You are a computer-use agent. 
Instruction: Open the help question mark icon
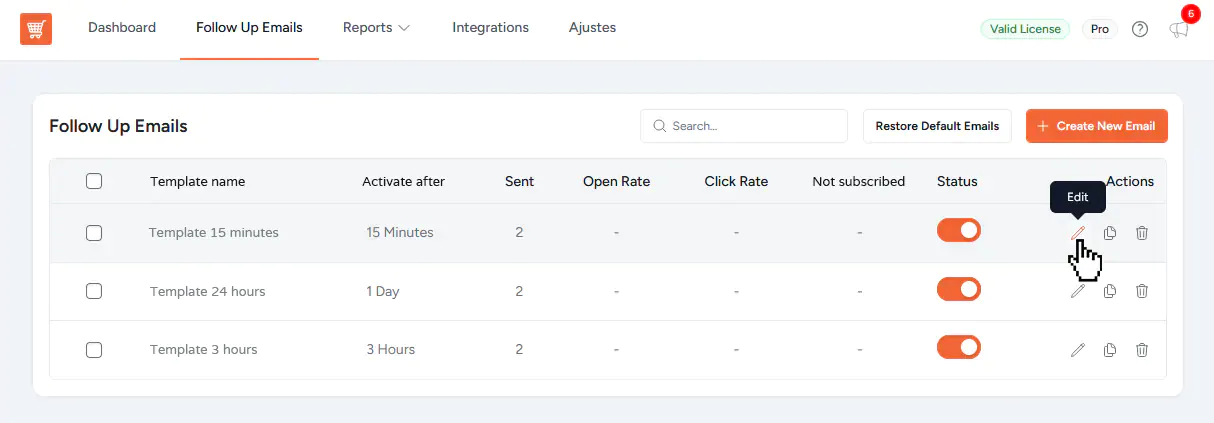tap(1140, 29)
